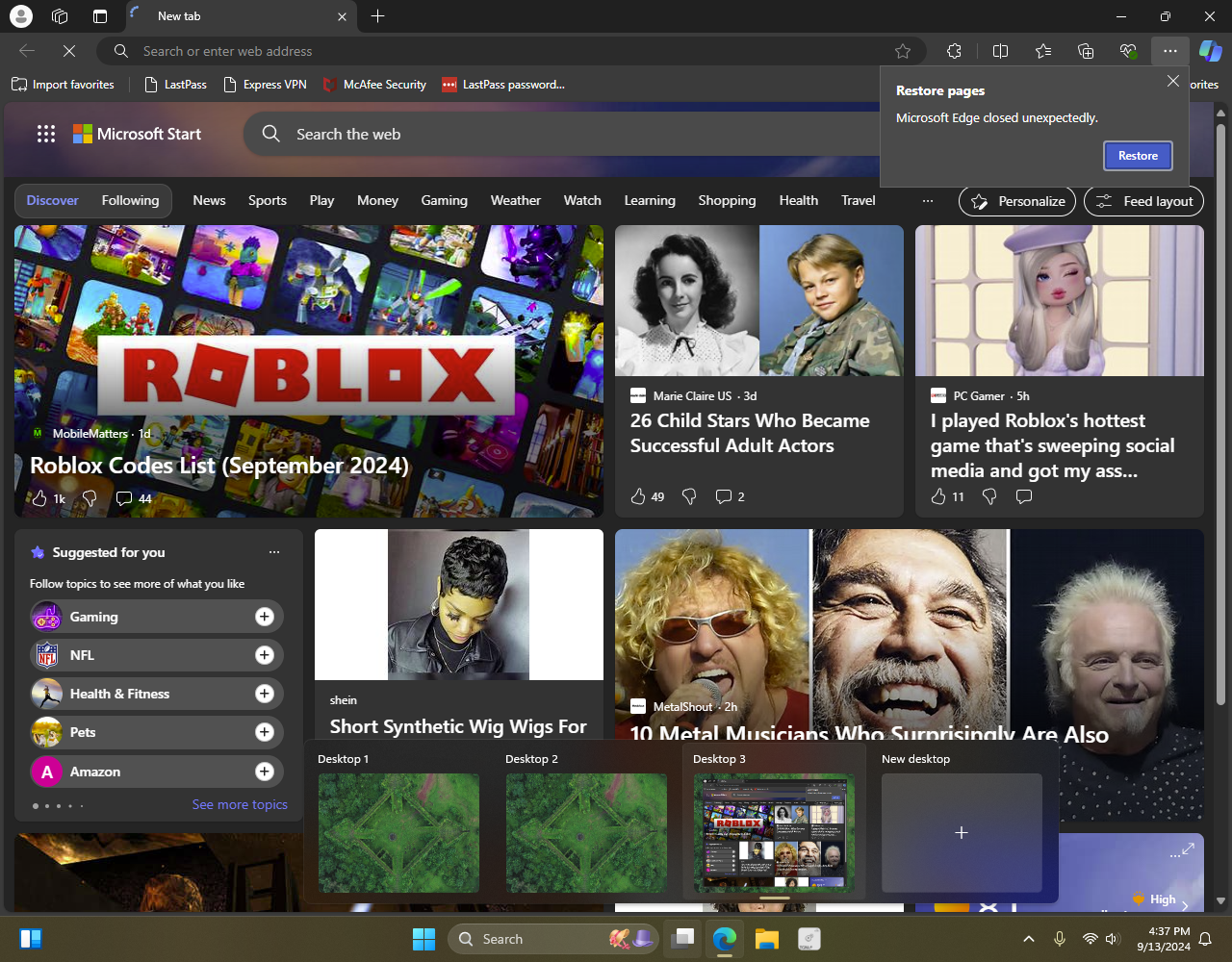Open the Edge profile icon
The width and height of the screenshot is (1232, 962).
[20, 16]
